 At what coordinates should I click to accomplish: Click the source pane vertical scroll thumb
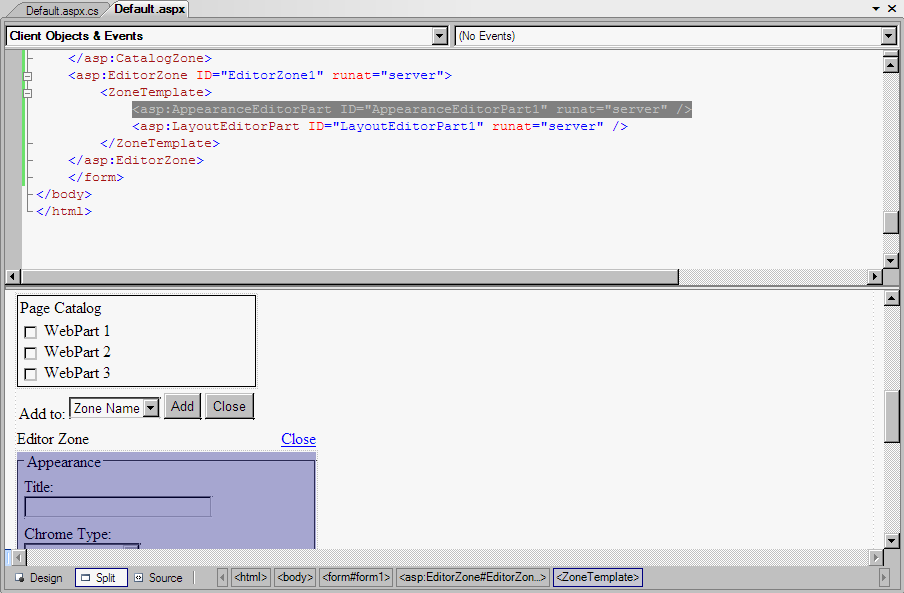[x=891, y=223]
